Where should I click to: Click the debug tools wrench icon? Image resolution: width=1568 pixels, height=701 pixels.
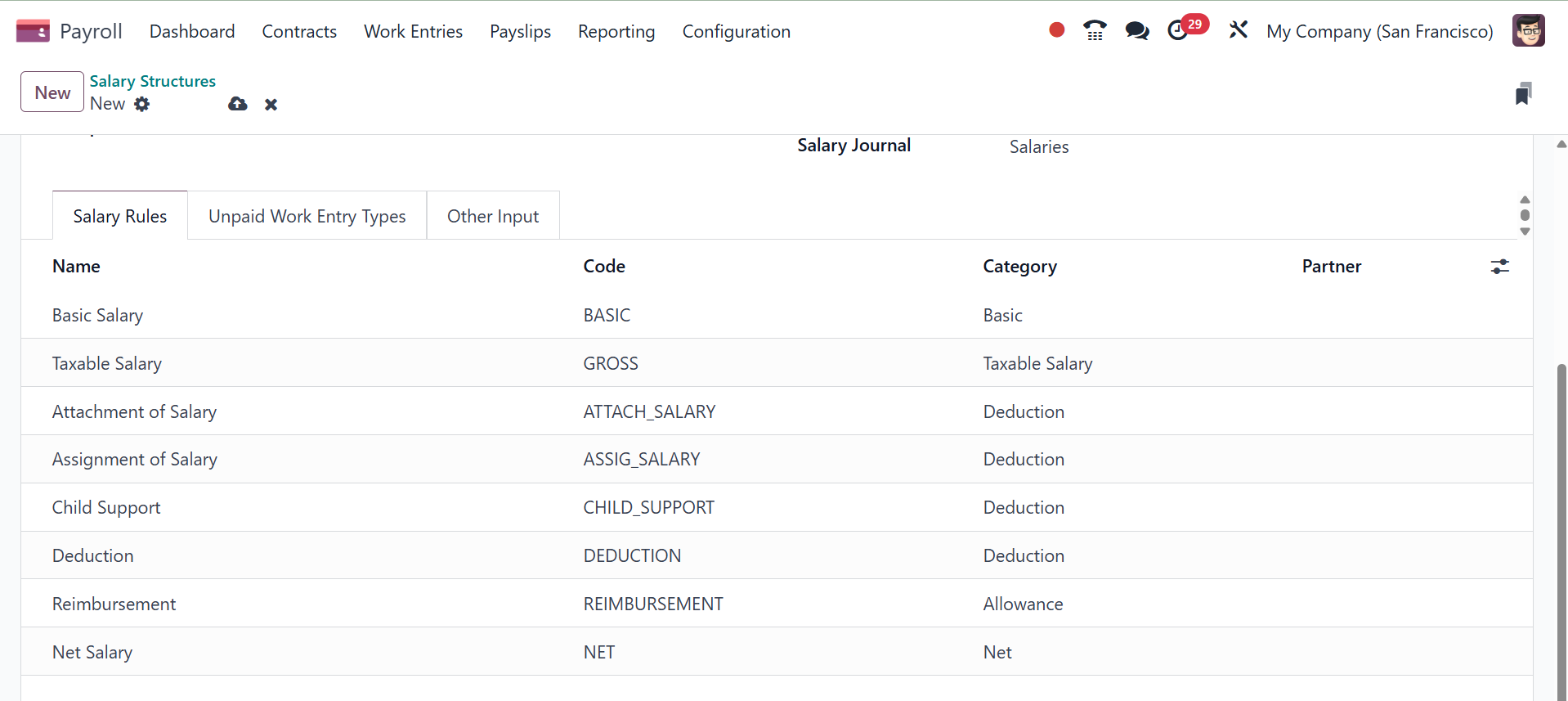click(x=1238, y=30)
